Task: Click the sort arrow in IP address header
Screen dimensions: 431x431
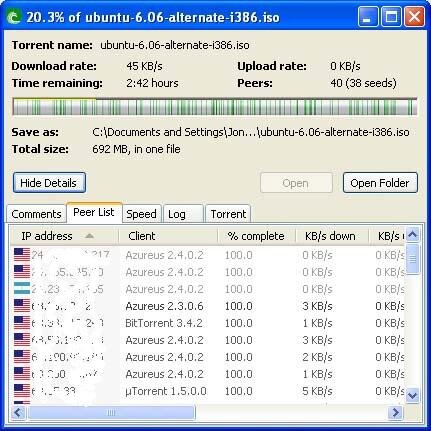Action: [89, 236]
